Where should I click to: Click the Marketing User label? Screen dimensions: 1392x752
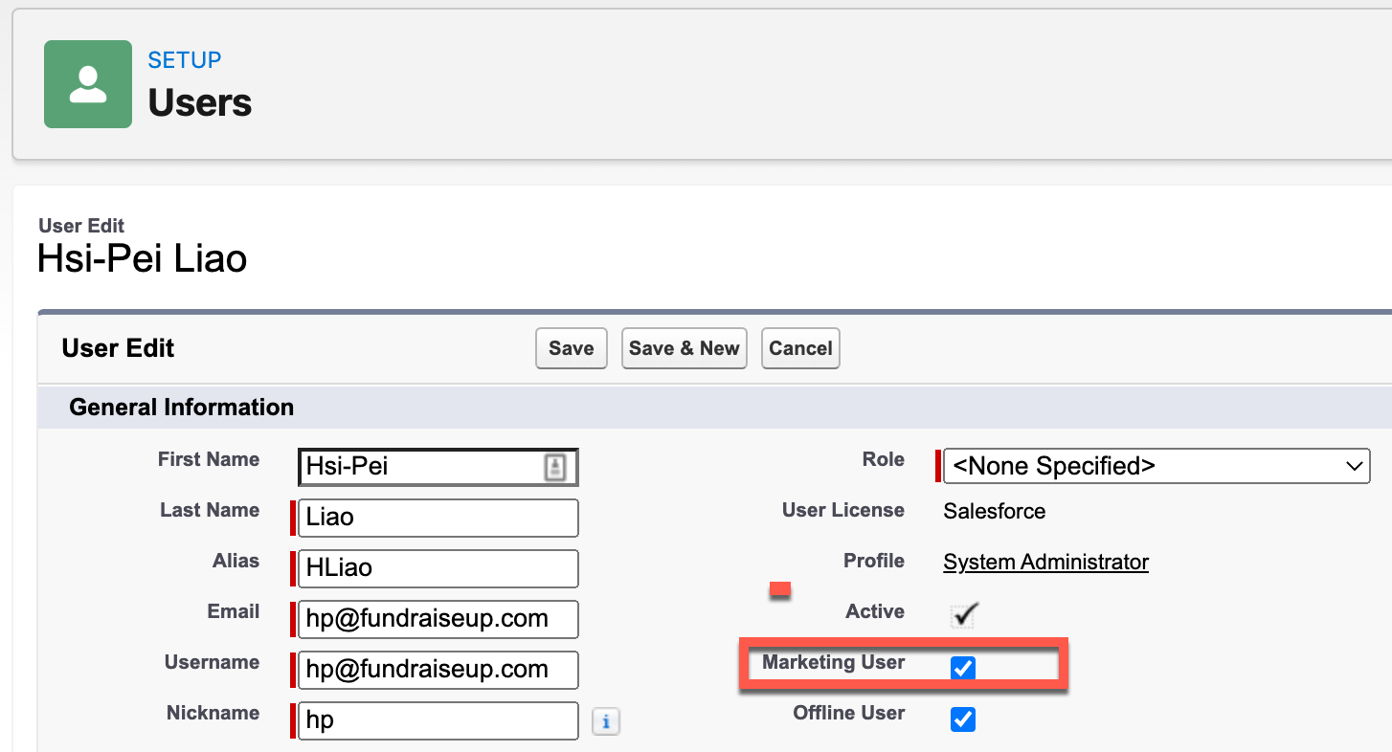click(833, 662)
